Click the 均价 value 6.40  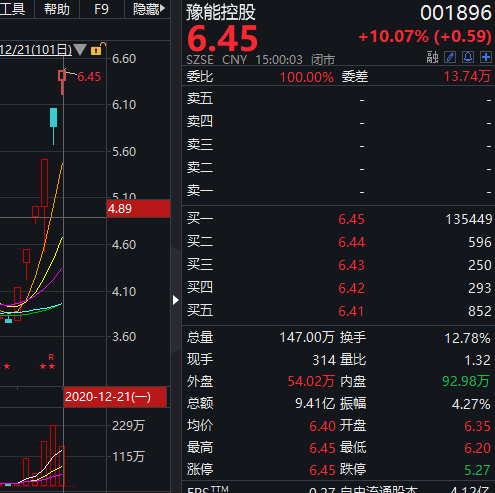[x=322, y=426]
